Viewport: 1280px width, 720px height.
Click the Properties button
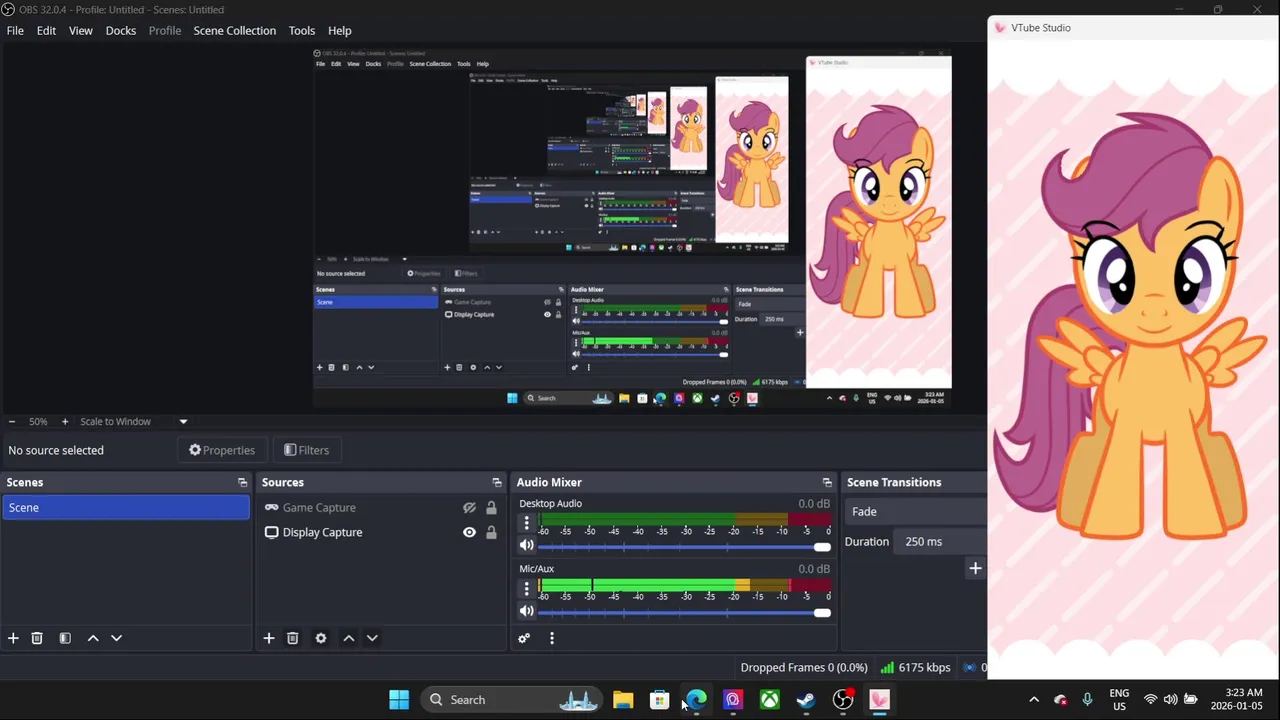(x=222, y=450)
